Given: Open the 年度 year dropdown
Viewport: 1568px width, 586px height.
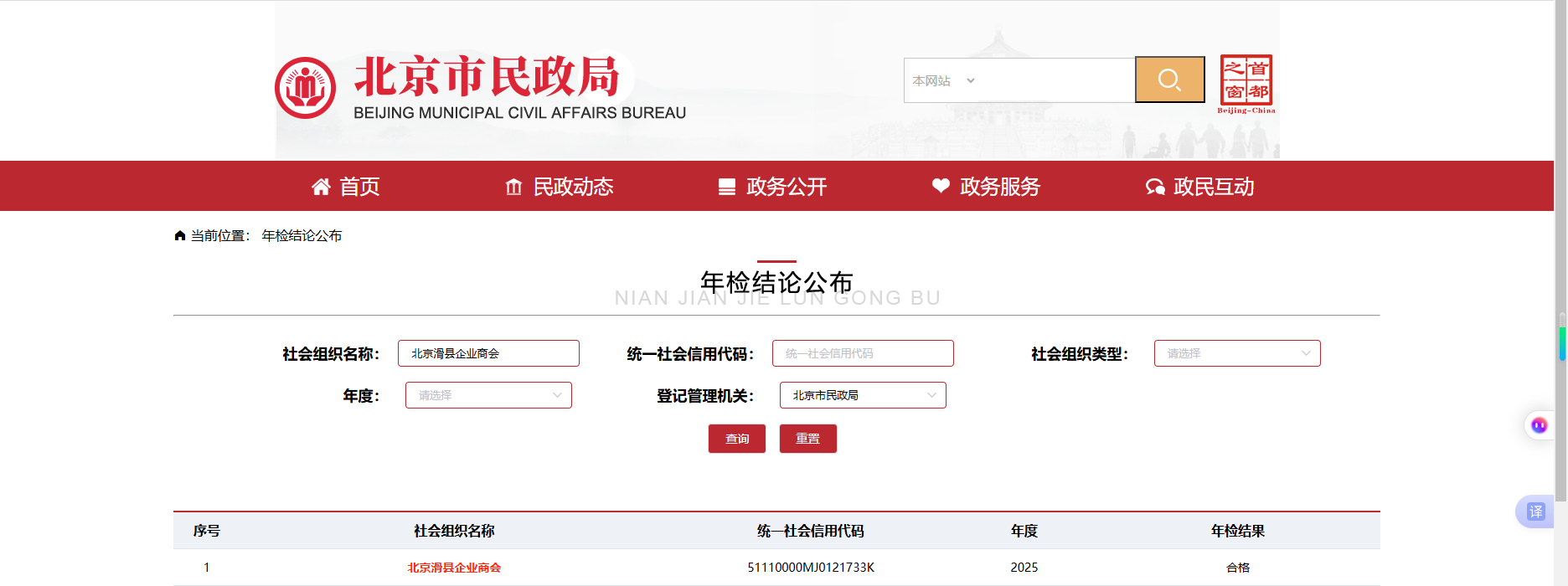Looking at the screenshot, I should click(488, 395).
